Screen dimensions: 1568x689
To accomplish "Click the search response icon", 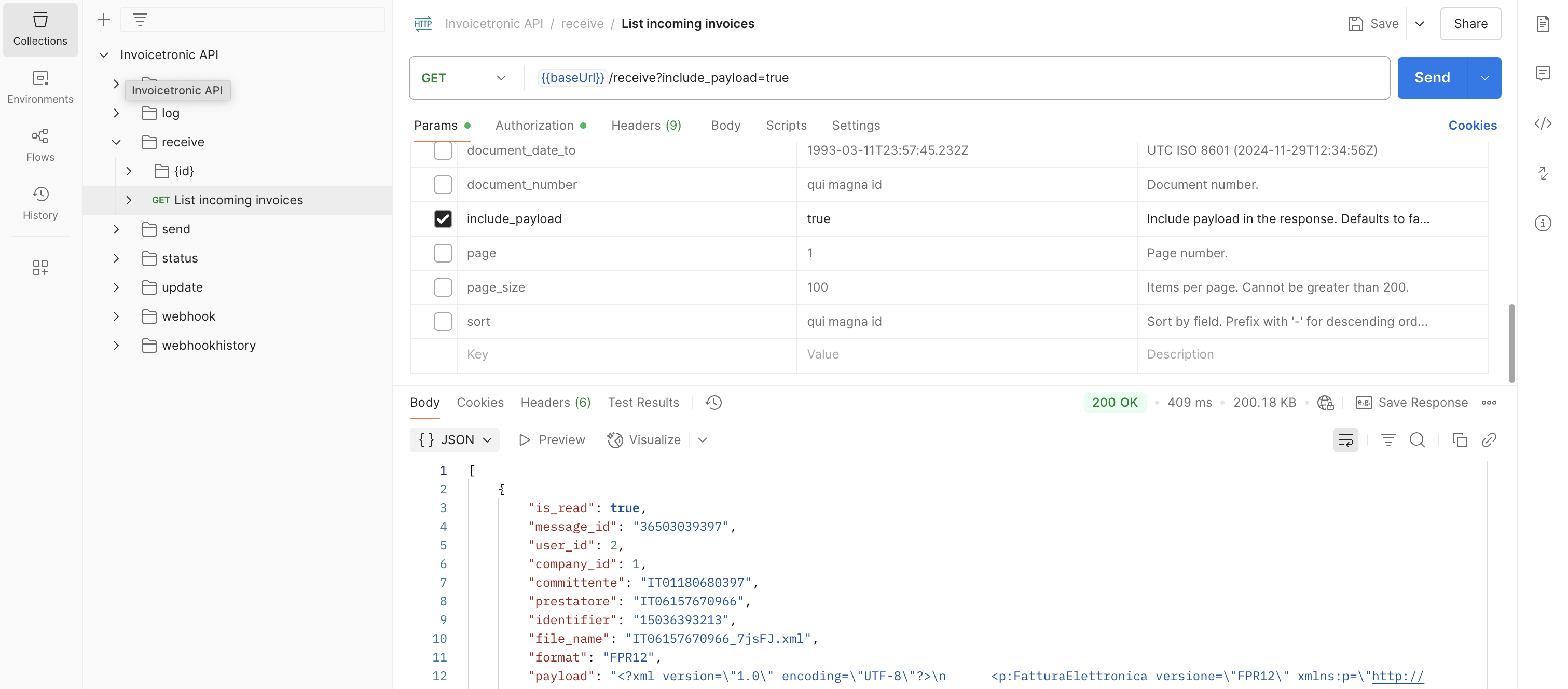I will [1417, 439].
